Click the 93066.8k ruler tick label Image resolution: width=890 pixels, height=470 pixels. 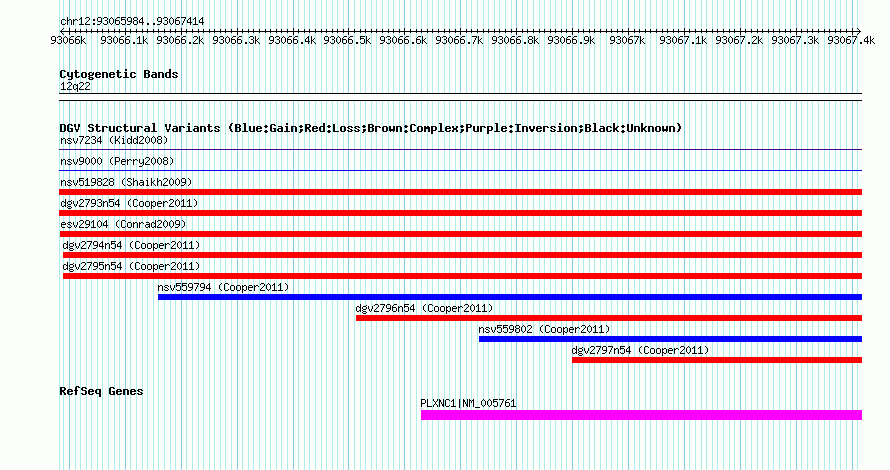point(515,40)
